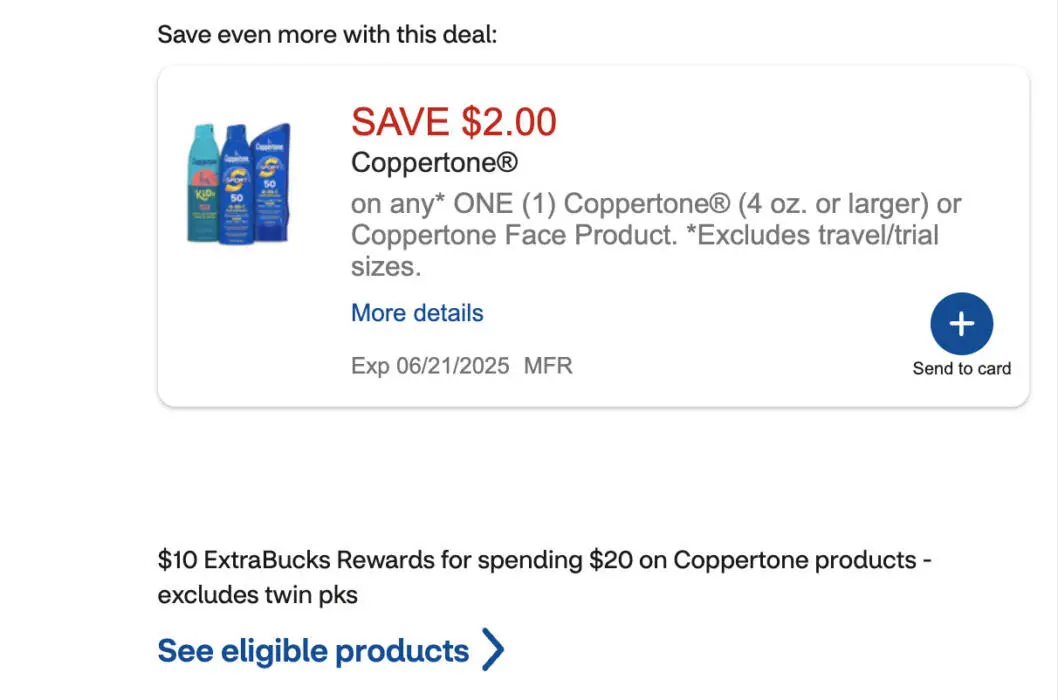Send the $2.00 Coppertone coupon to card
Viewport: 1058px width, 700px height.
pyautogui.click(x=961, y=324)
